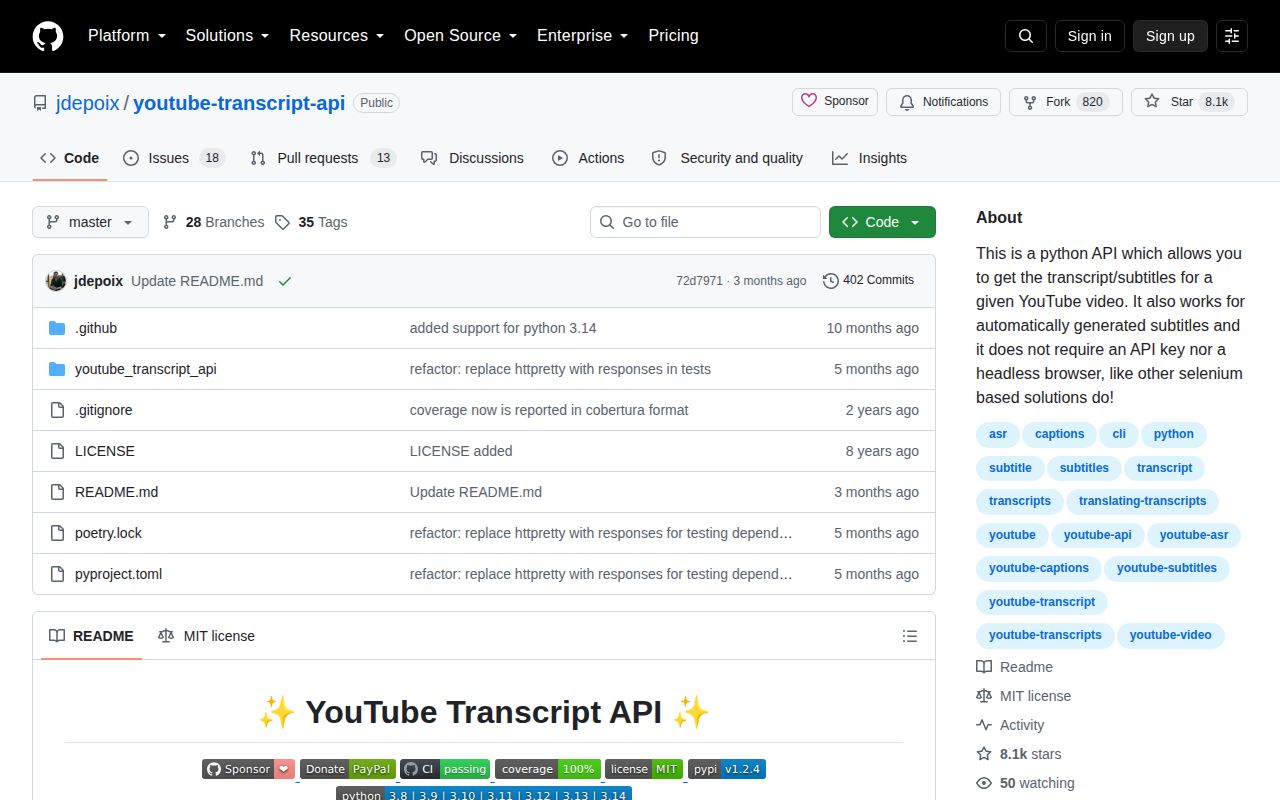This screenshot has width=1280, height=800.
Task: View the 35 Tags link
Action: point(311,222)
